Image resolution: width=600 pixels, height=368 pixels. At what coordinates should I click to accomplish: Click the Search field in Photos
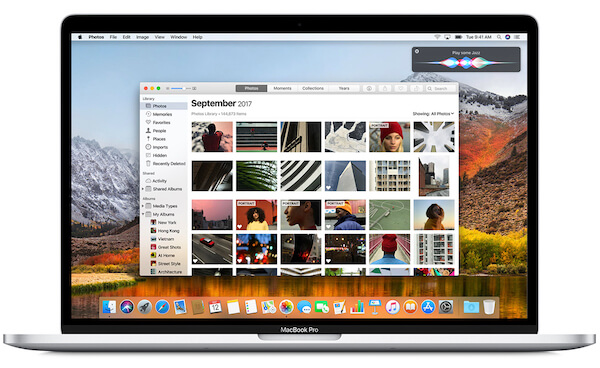(x=441, y=88)
